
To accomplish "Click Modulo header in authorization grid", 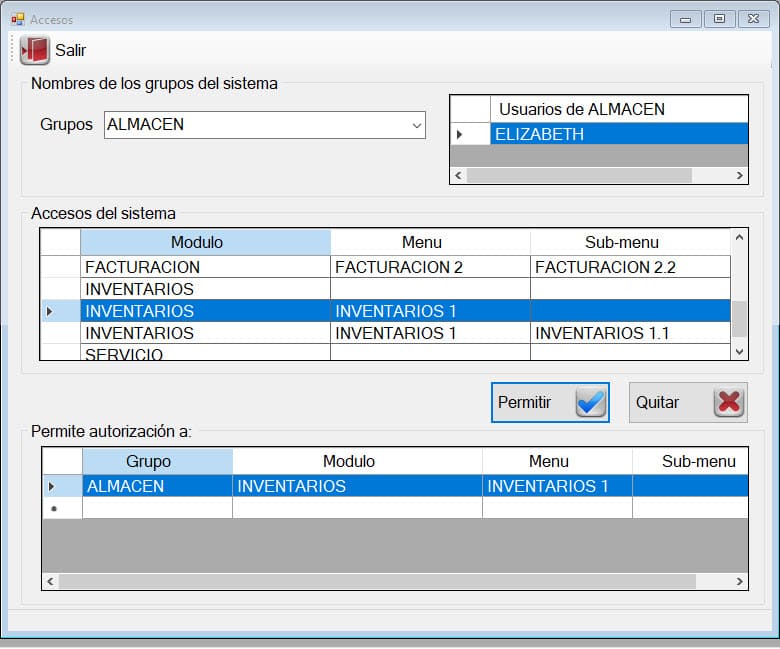I will point(357,462).
